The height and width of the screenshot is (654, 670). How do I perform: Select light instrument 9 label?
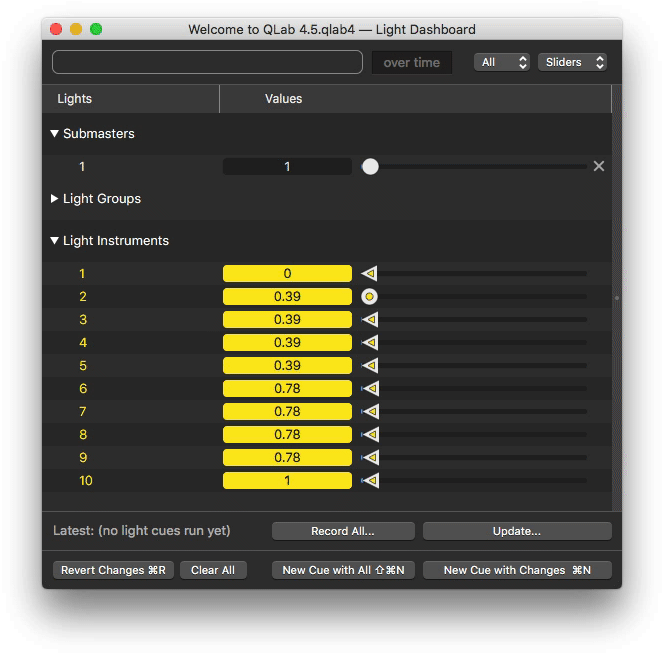point(83,458)
